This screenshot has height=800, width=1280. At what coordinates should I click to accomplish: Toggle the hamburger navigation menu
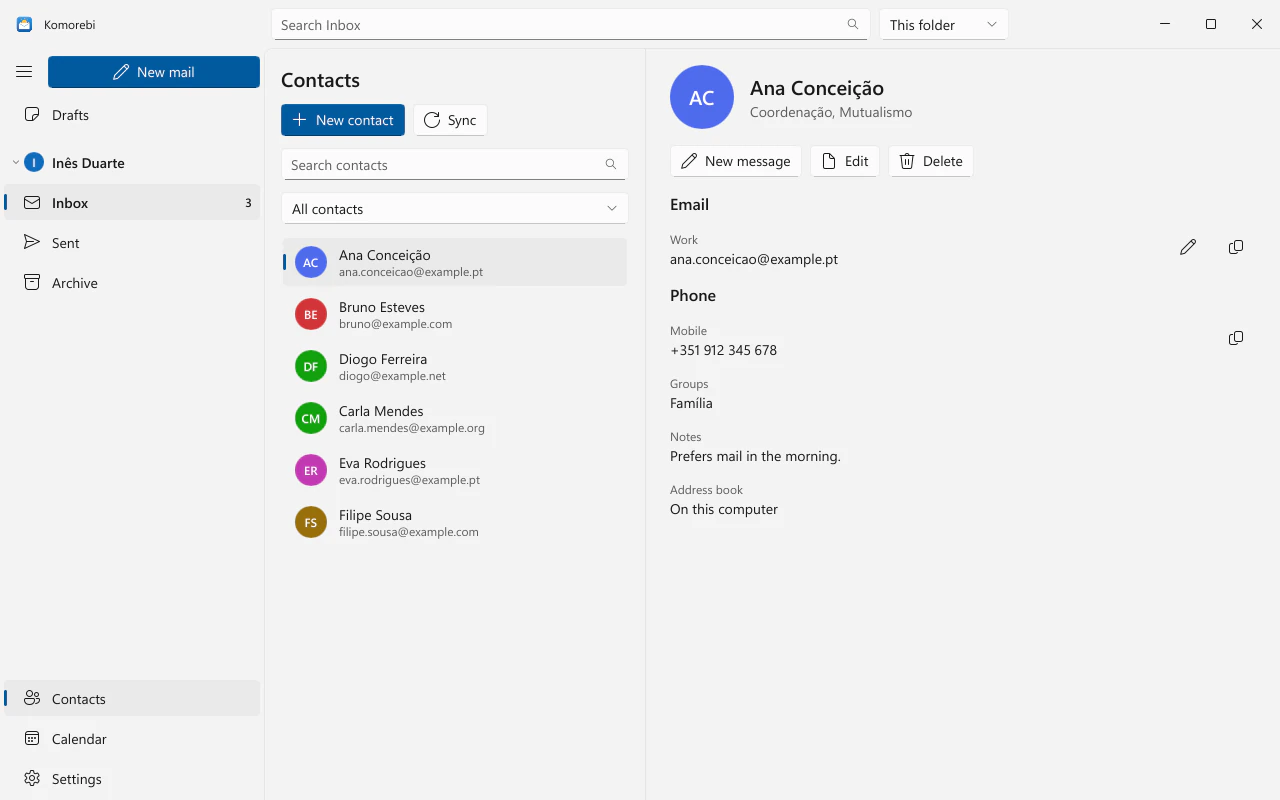click(24, 72)
